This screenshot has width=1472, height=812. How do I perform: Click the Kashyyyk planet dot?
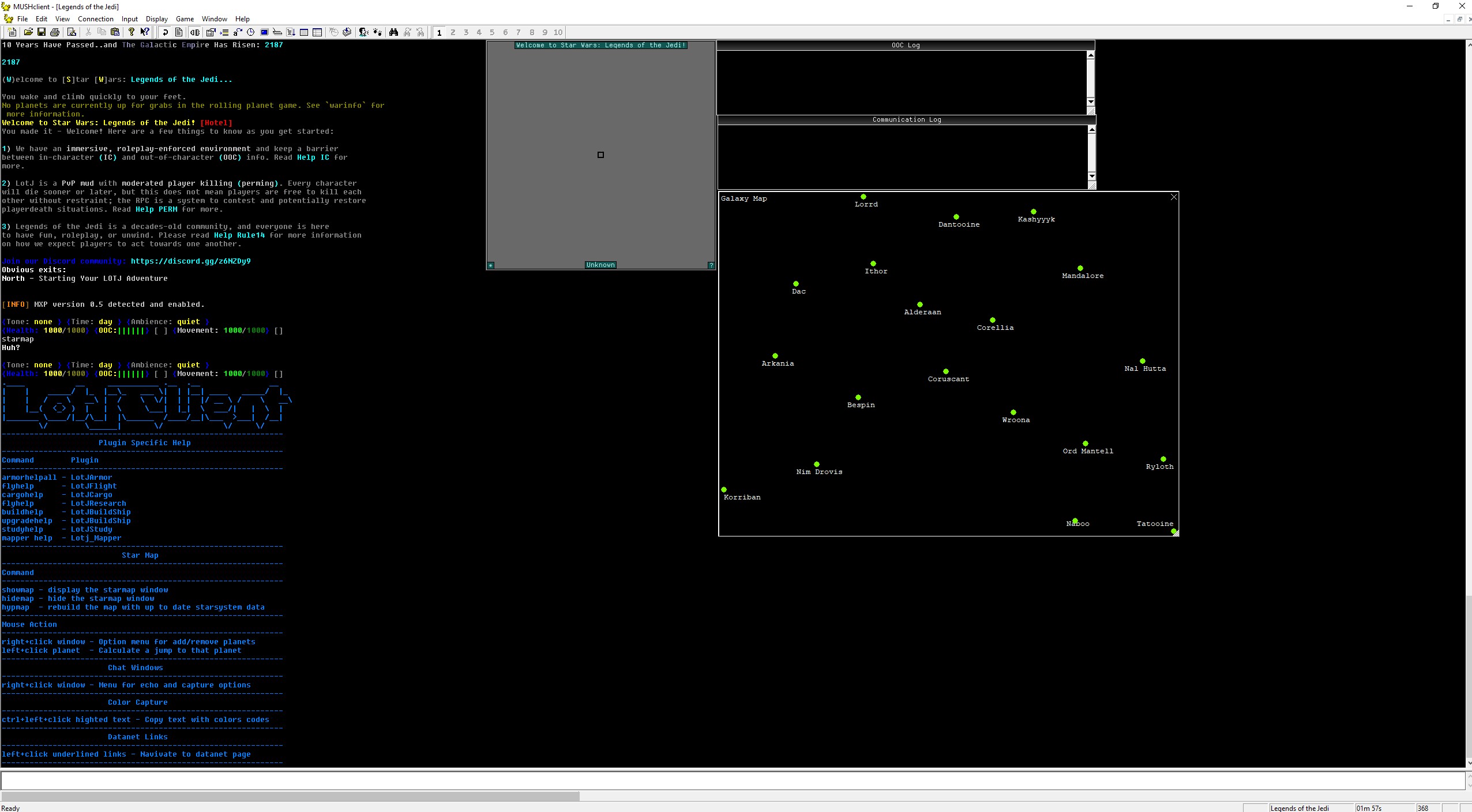click(x=1034, y=212)
